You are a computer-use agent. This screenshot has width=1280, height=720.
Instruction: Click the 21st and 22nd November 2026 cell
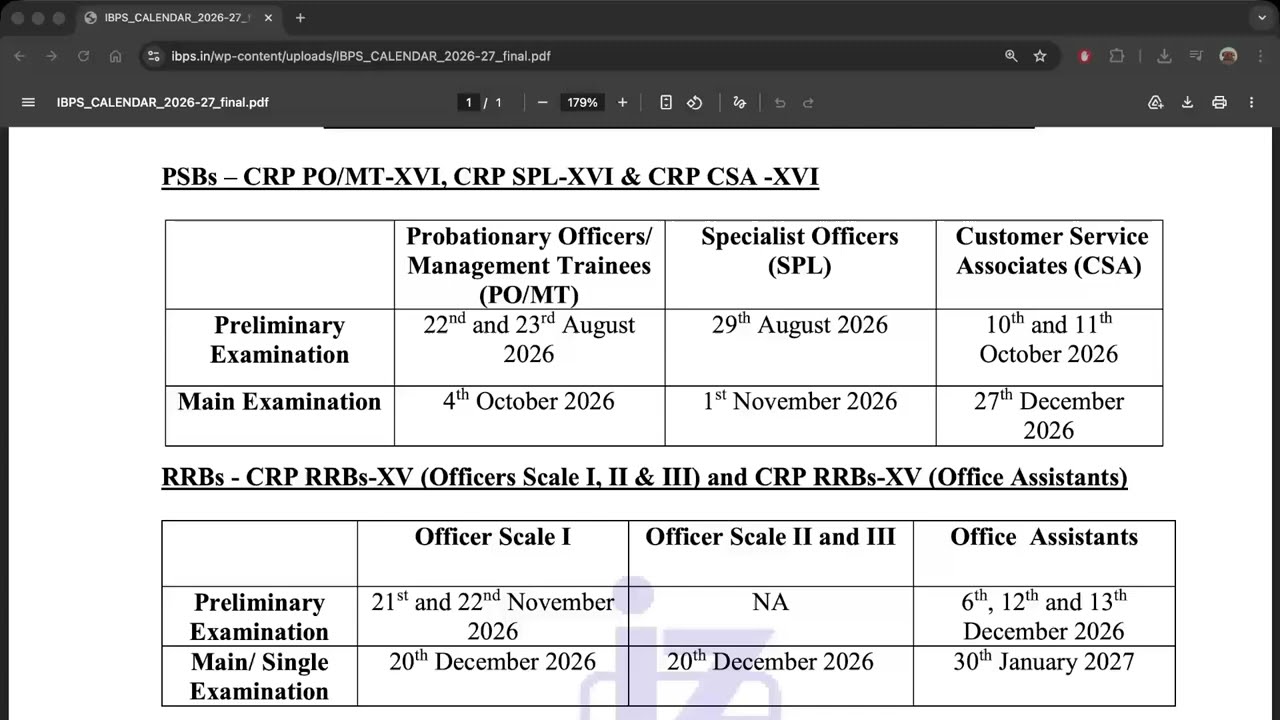click(x=493, y=616)
